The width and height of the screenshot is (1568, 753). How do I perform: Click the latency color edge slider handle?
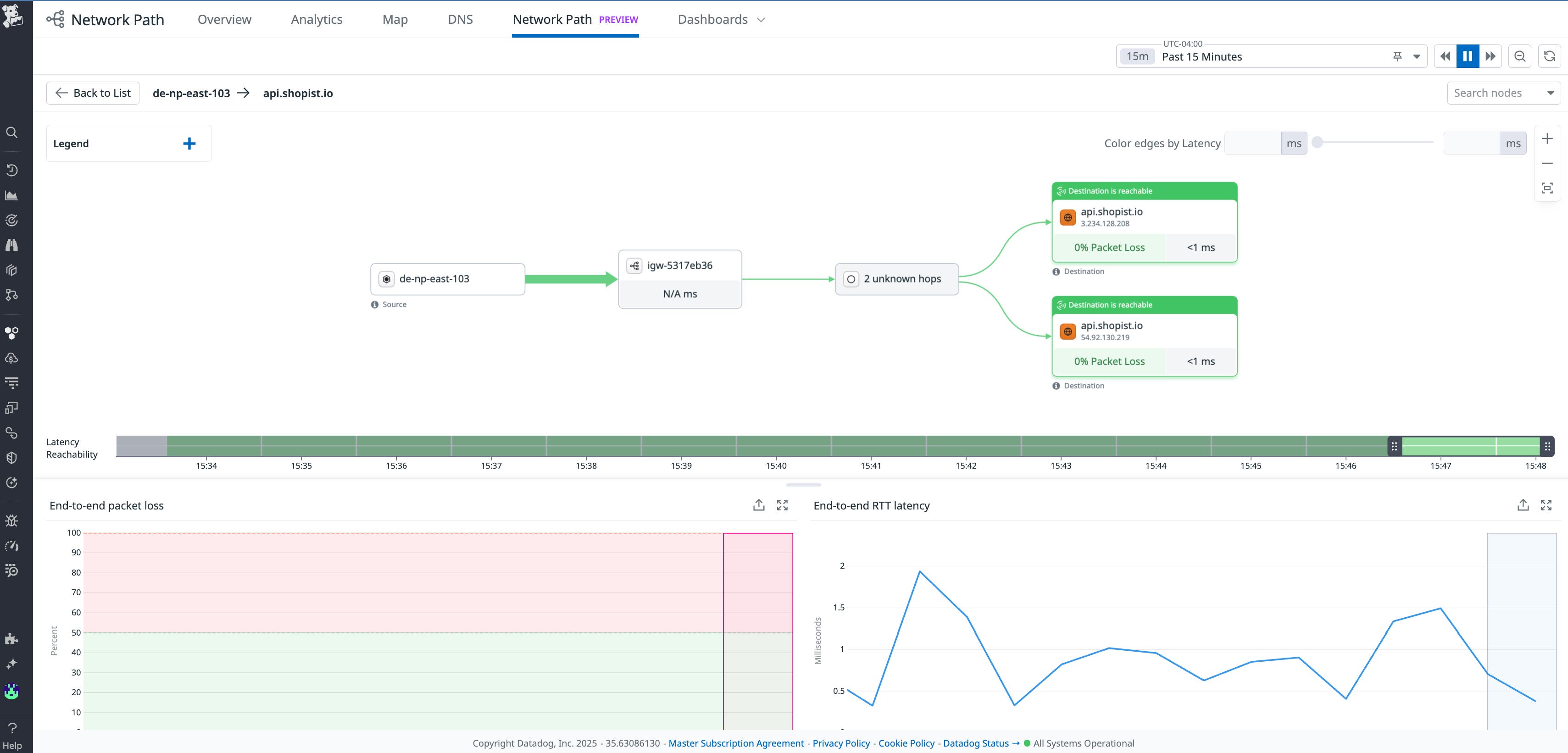pos(1317,142)
